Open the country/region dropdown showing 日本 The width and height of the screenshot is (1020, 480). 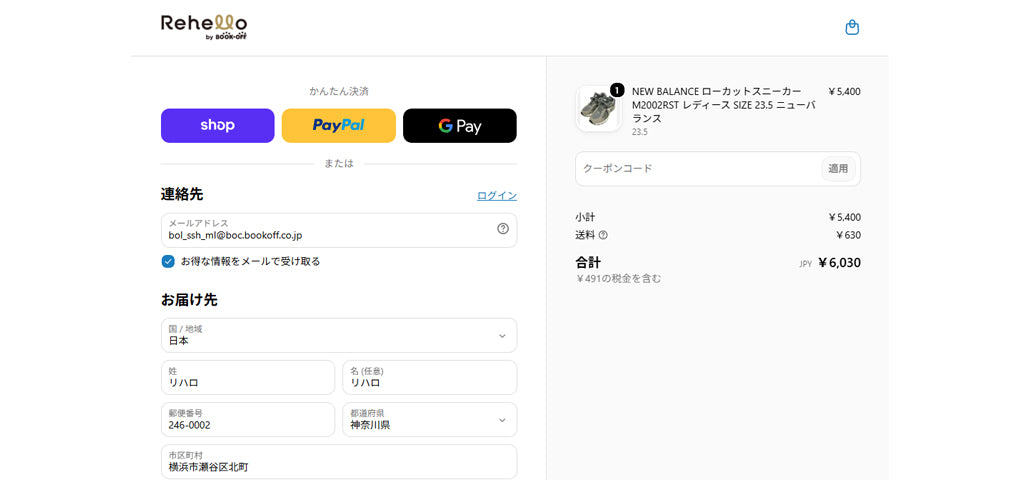tap(339, 335)
